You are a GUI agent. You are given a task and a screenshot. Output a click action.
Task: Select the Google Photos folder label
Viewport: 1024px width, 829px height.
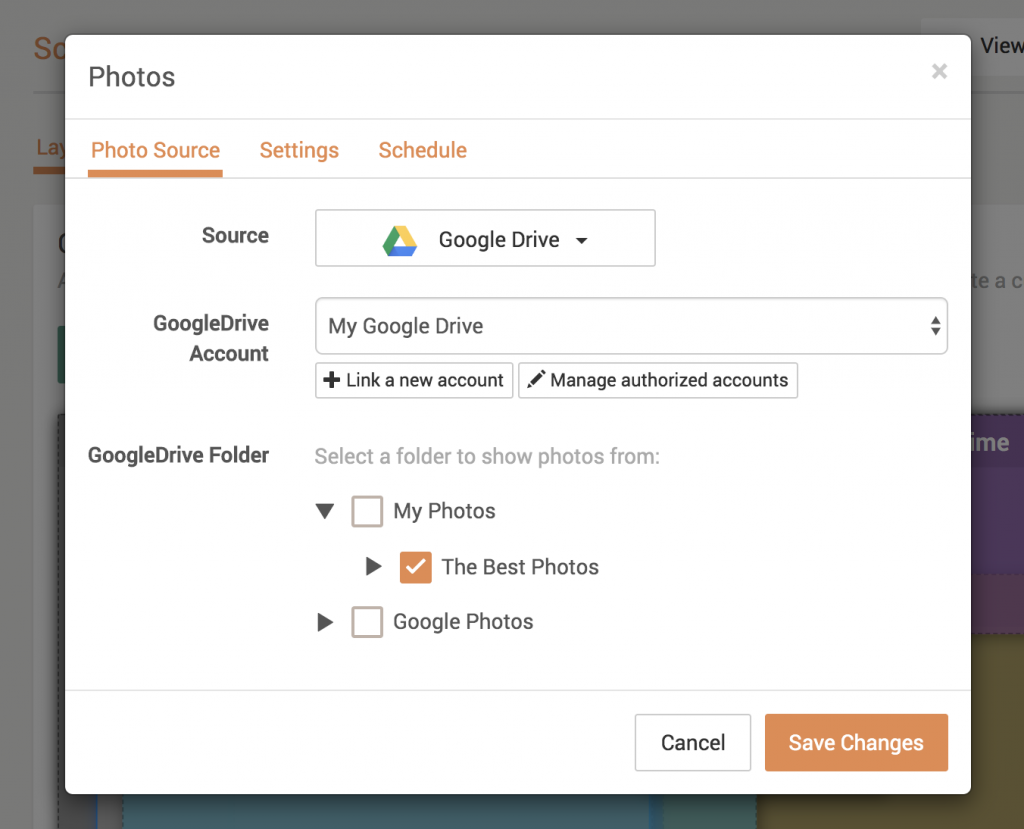[463, 622]
